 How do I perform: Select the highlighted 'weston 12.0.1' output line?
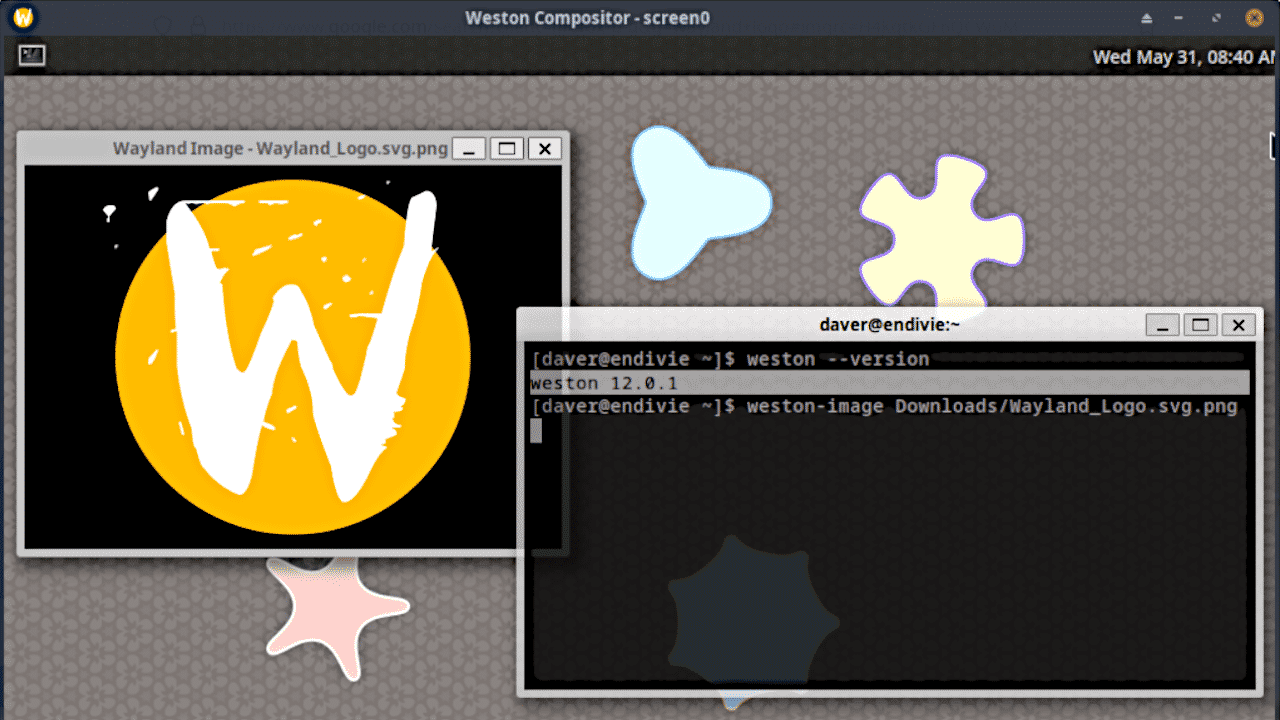[890, 383]
